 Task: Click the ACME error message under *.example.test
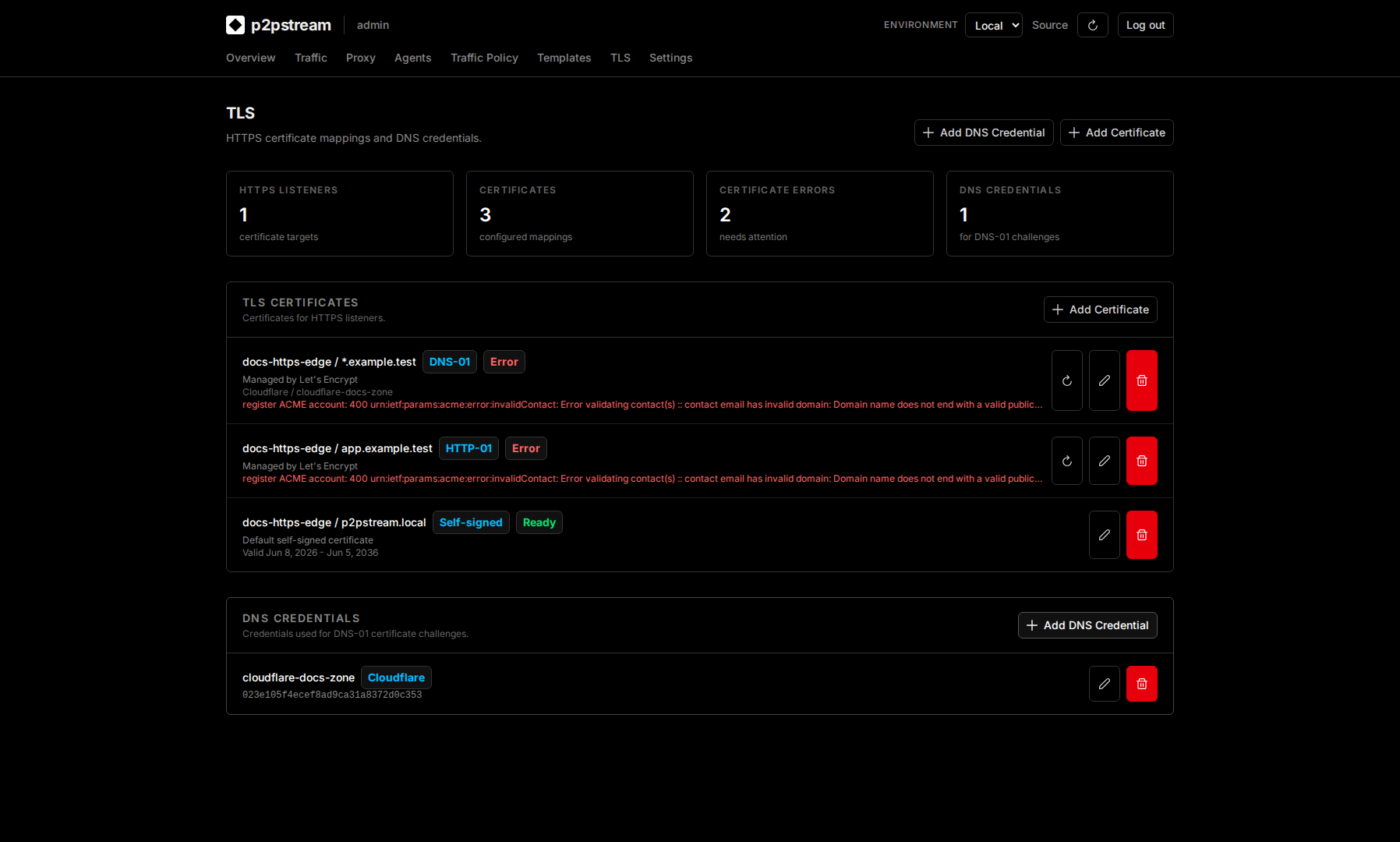(642, 405)
